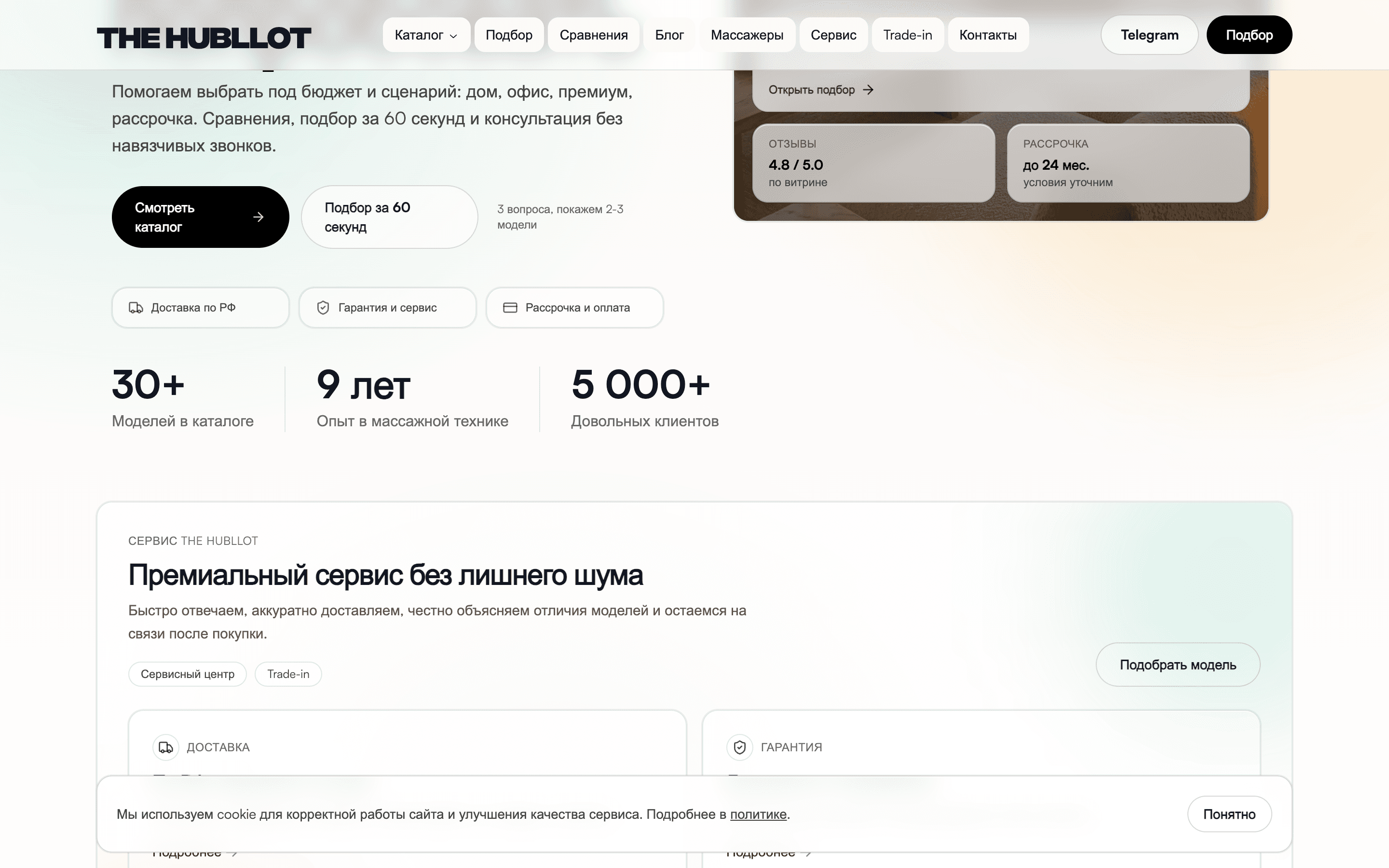Click card icon in Рассрочка и оплата
Viewport: 1389px width, 868px height.
click(x=510, y=308)
